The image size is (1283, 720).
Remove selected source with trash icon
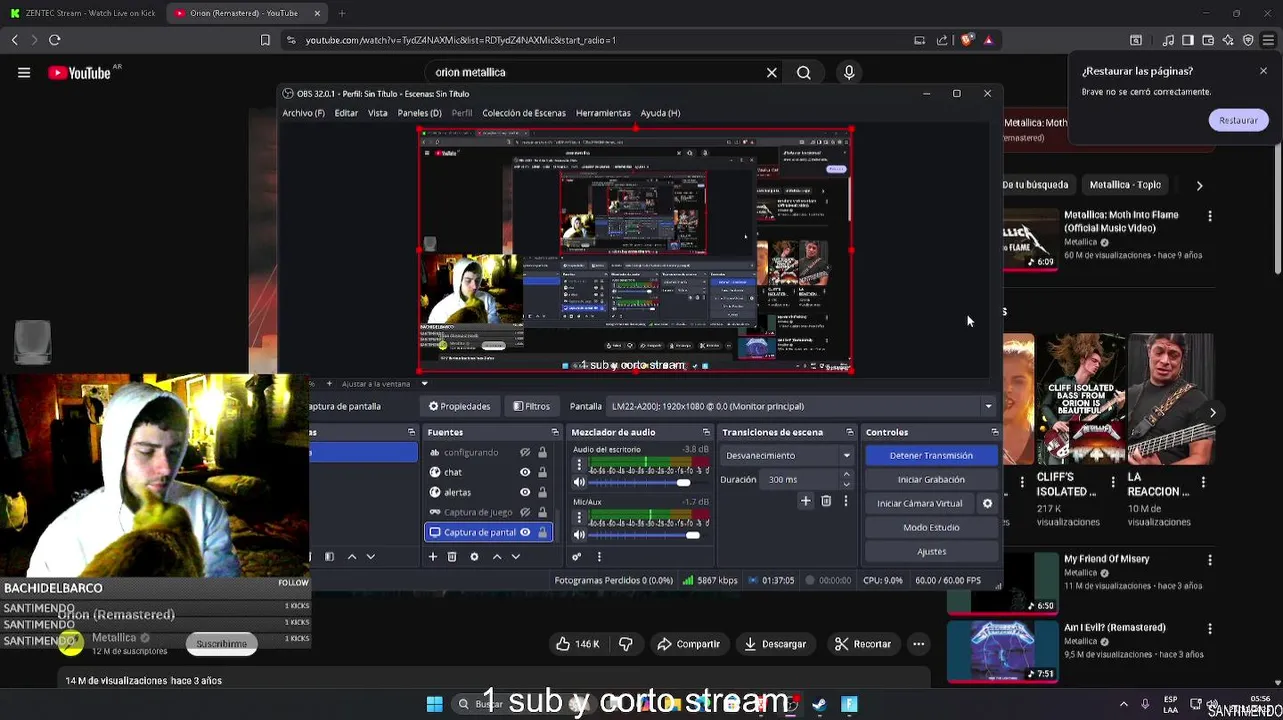[x=452, y=556]
